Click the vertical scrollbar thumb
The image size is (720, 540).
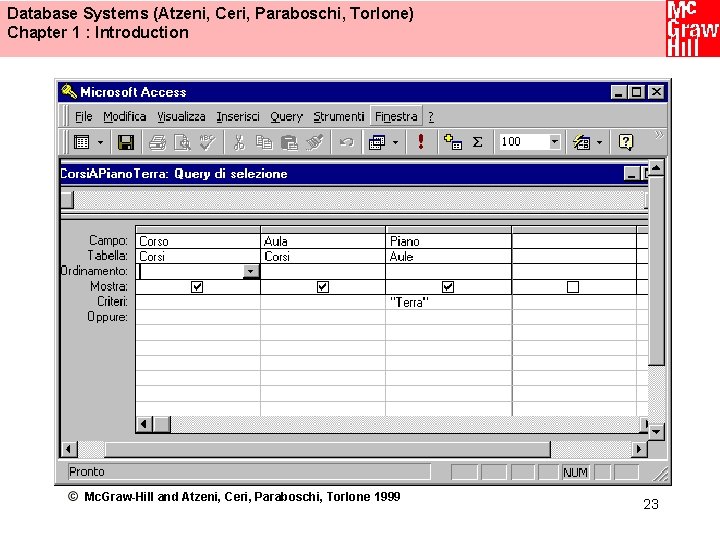click(656, 270)
